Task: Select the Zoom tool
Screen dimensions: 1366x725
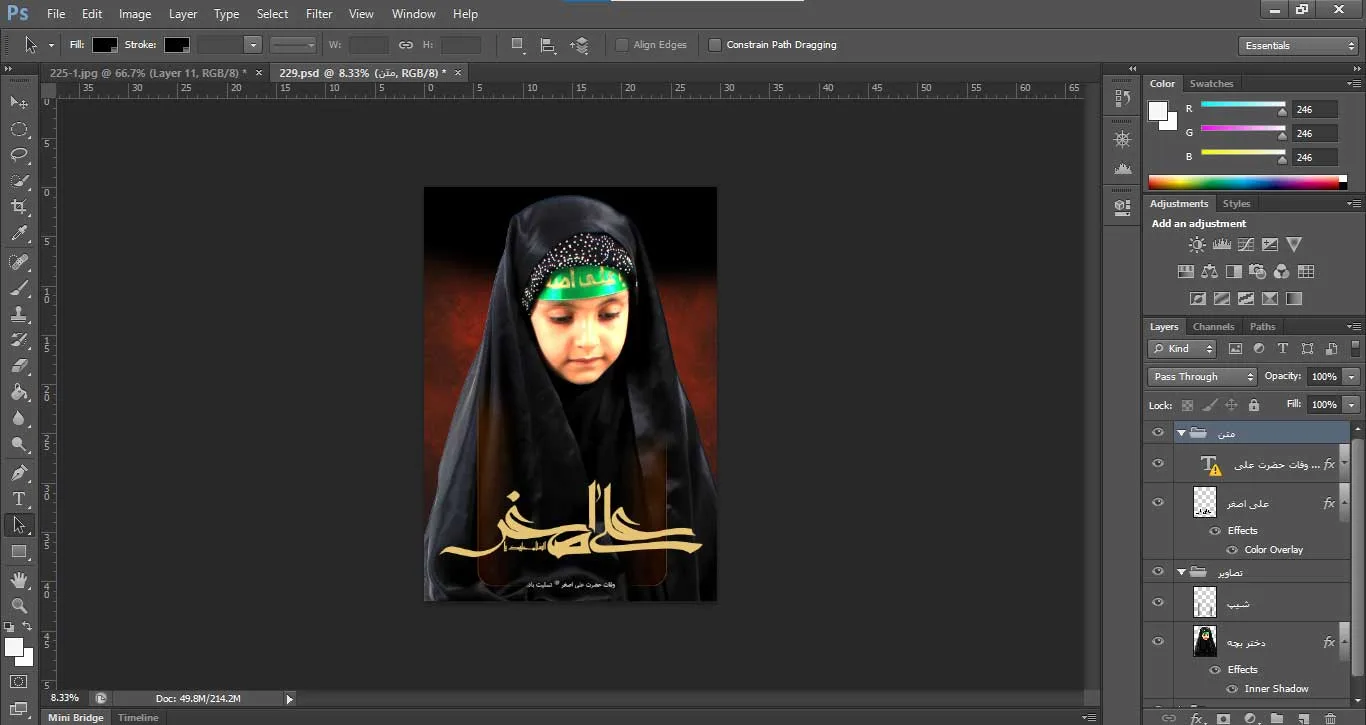Action: click(19, 605)
